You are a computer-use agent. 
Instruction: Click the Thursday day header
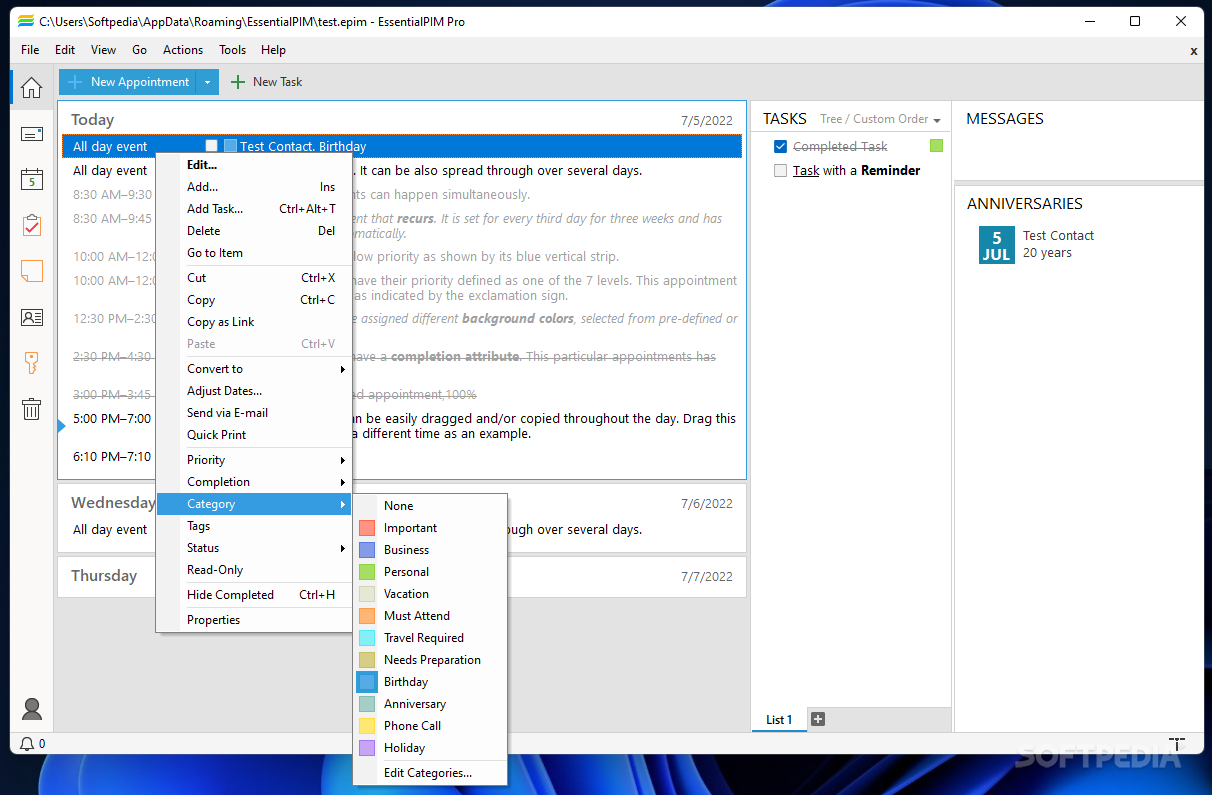104,576
